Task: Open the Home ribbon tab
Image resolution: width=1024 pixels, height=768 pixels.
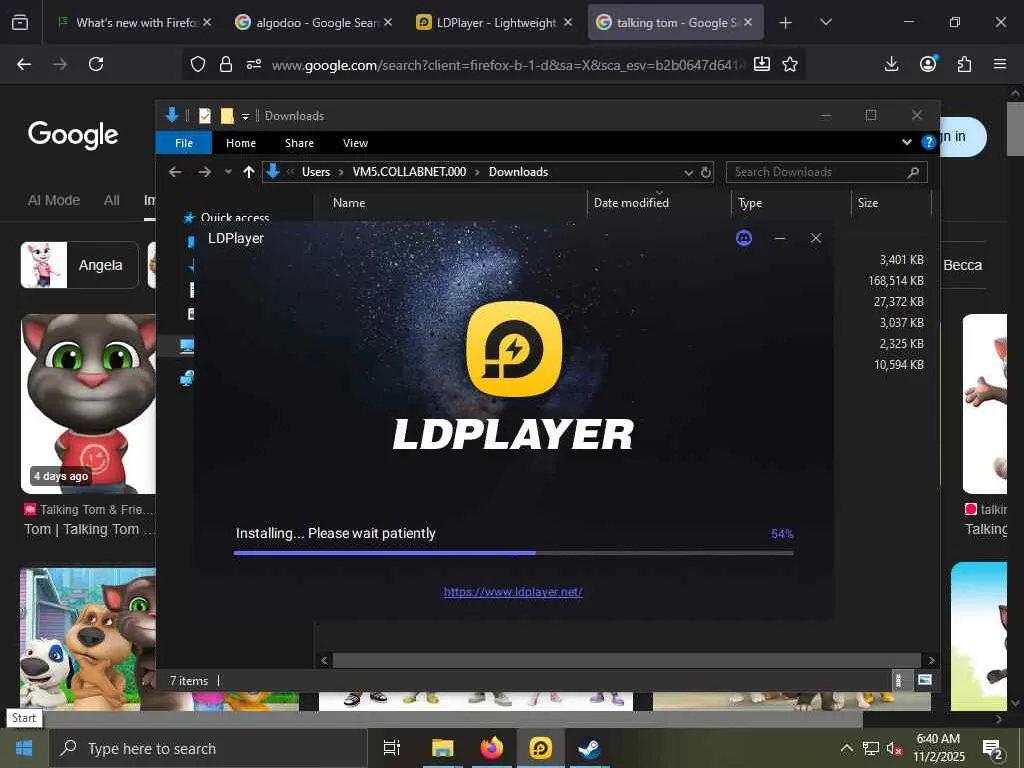Action: [241, 143]
